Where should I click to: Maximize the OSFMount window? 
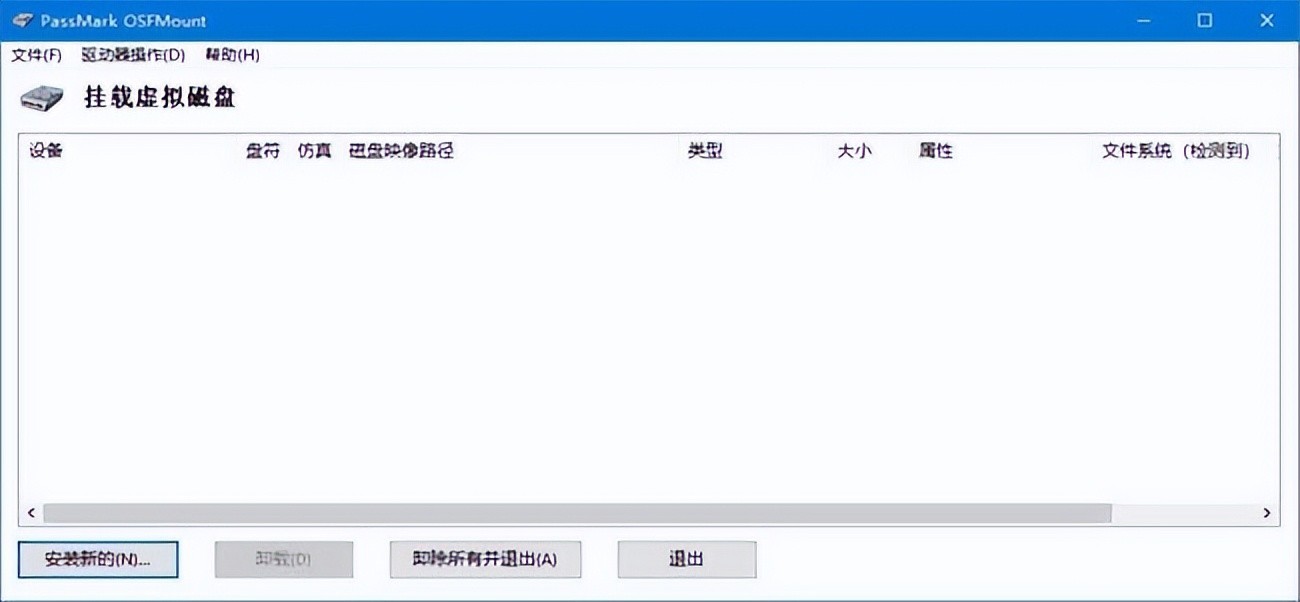(1205, 20)
